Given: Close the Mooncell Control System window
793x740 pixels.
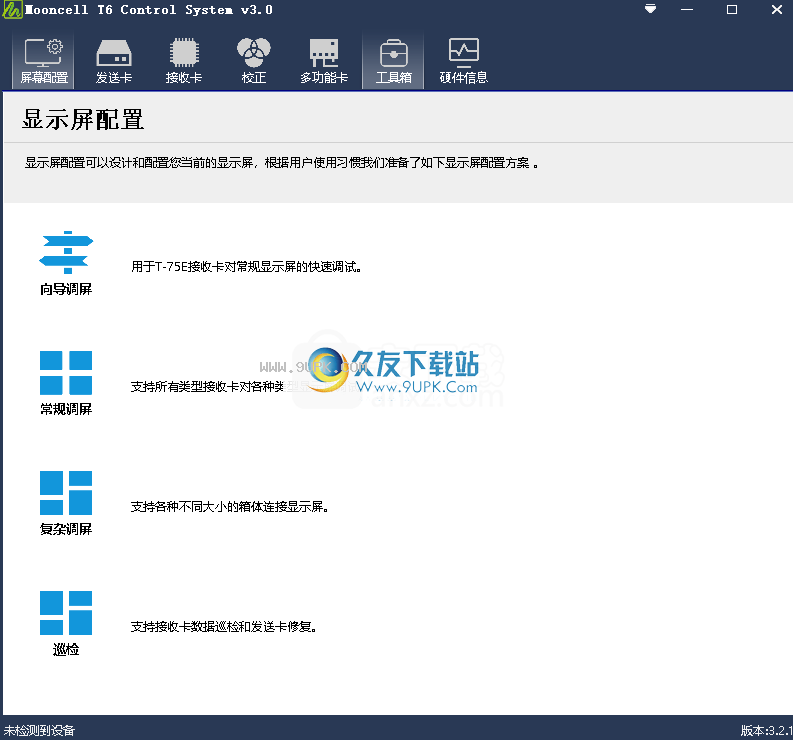Looking at the screenshot, I should click(777, 10).
